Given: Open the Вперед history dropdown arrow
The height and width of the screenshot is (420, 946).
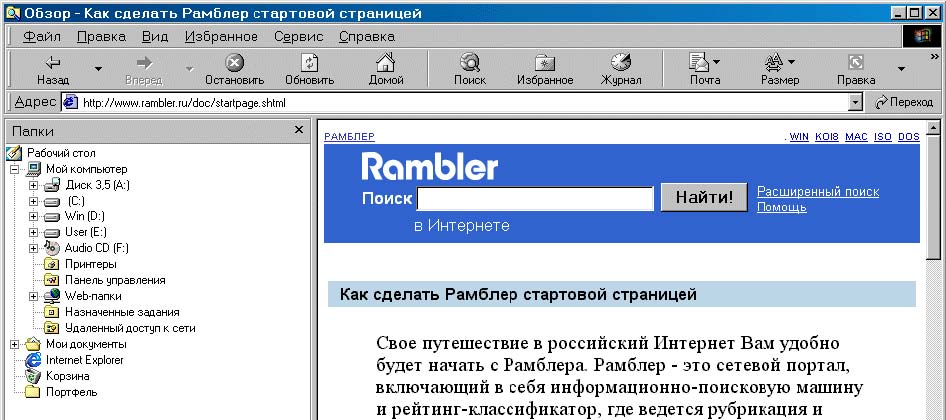Looking at the screenshot, I should (189, 69).
